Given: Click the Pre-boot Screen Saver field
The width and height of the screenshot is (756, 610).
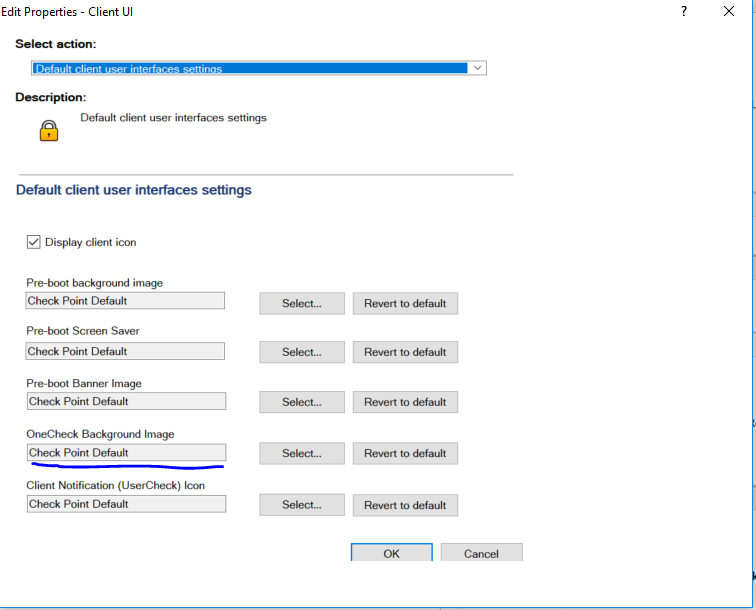Looking at the screenshot, I should click(125, 351).
